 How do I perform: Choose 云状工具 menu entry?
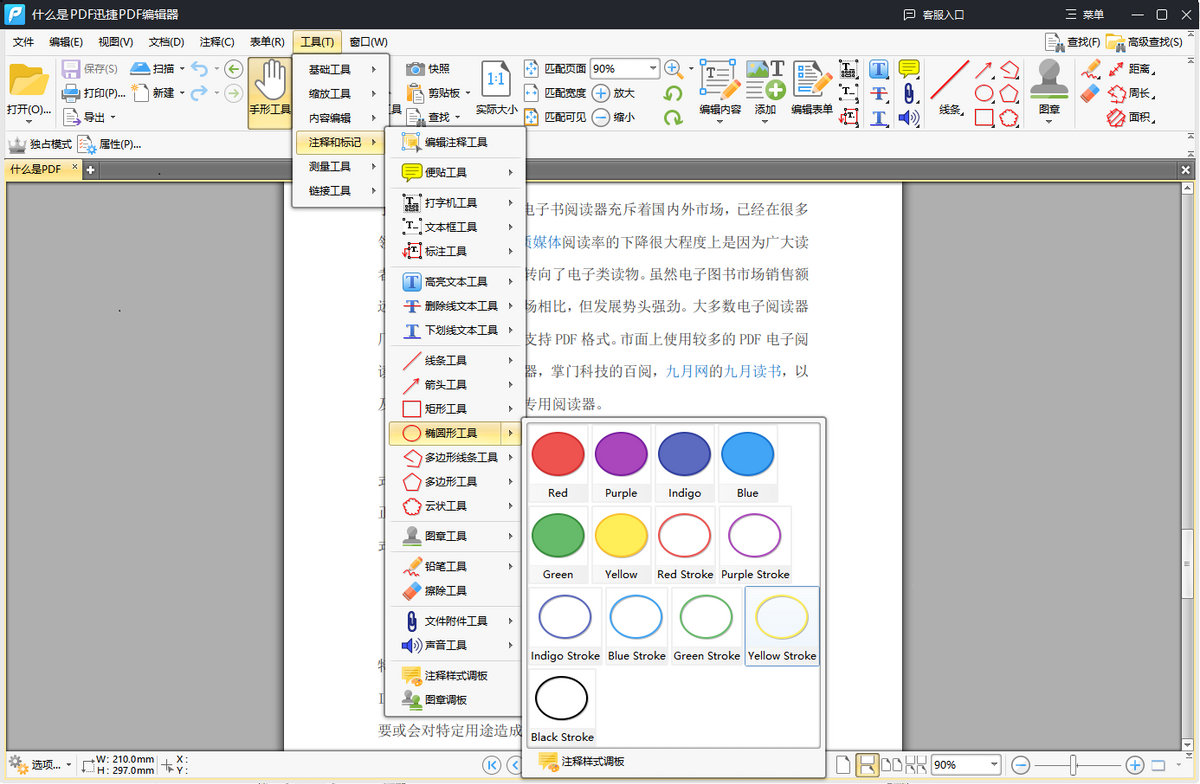click(x=456, y=506)
